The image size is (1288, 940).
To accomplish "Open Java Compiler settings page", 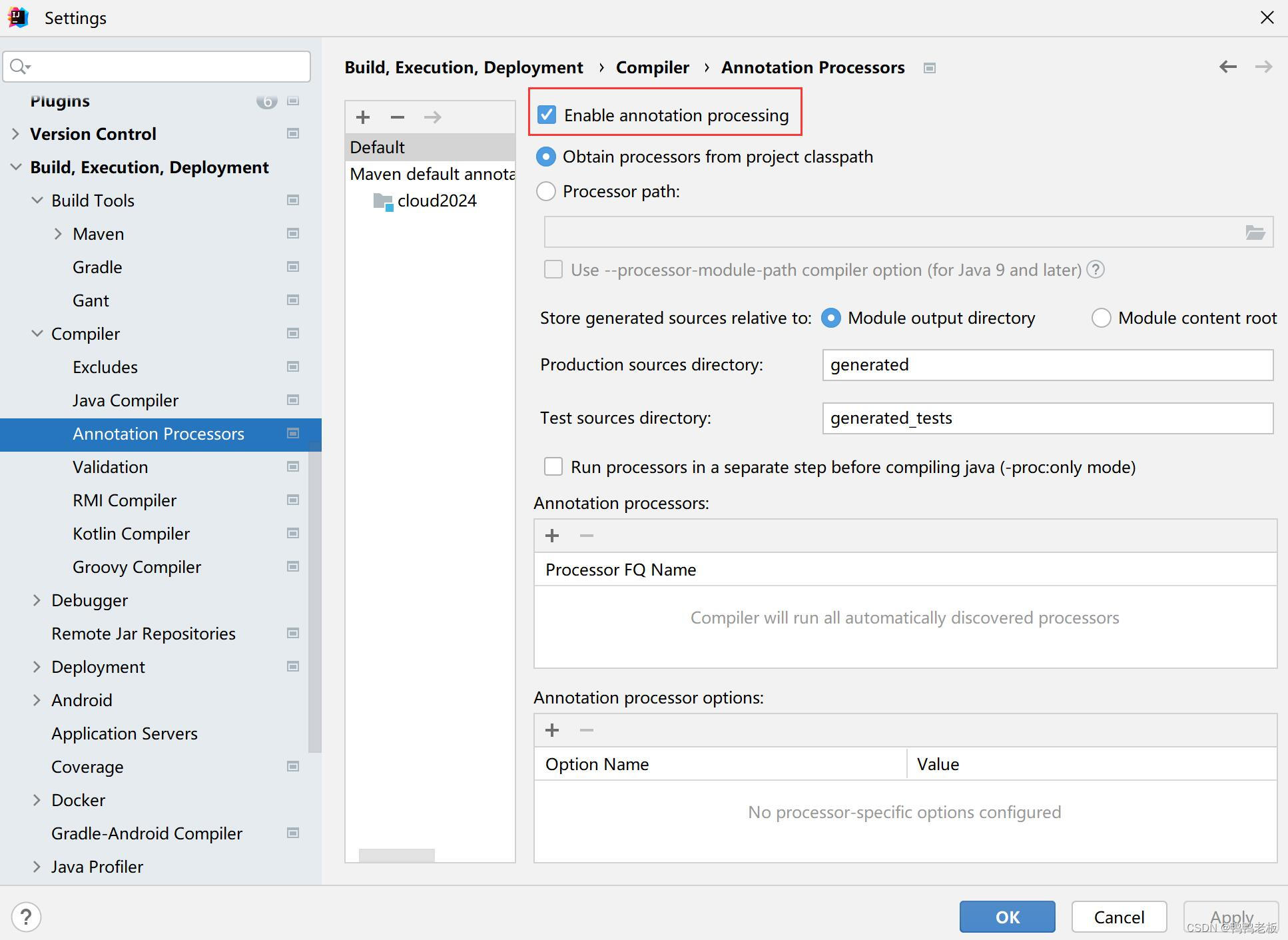I will click(x=125, y=400).
